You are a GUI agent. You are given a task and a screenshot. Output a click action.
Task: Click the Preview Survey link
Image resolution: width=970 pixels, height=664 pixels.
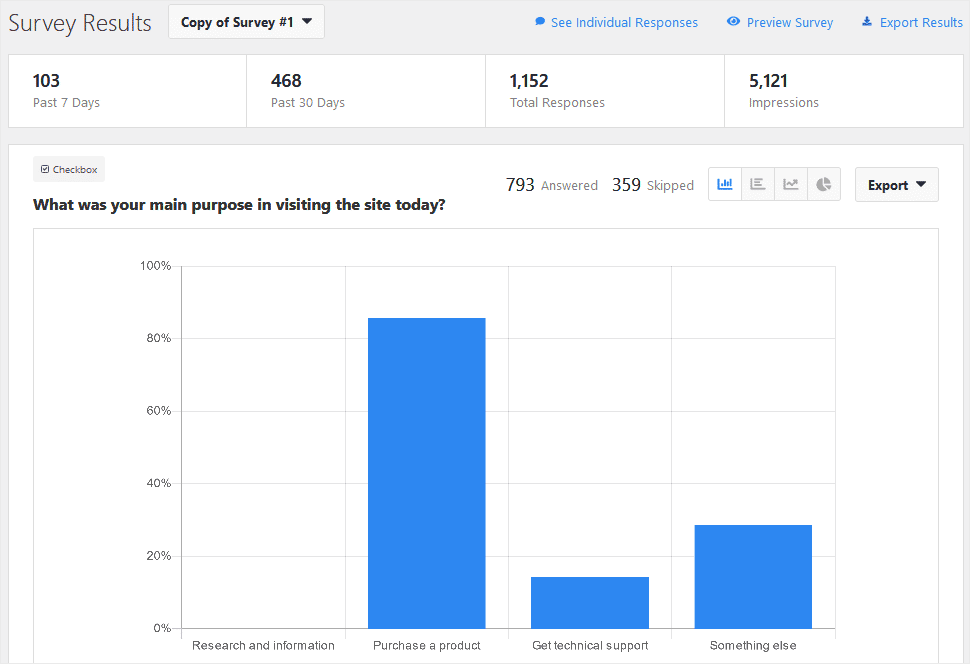788,21
